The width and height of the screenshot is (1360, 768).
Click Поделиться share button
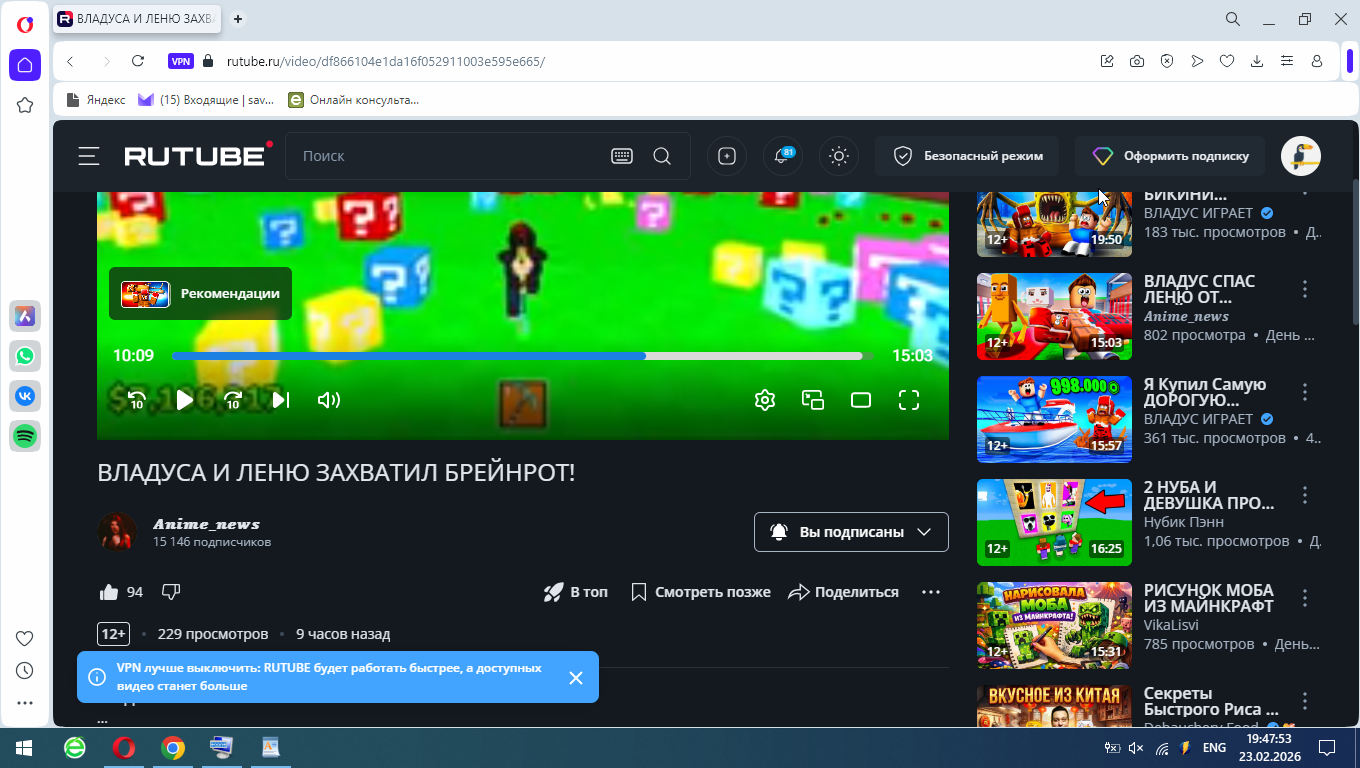844,592
